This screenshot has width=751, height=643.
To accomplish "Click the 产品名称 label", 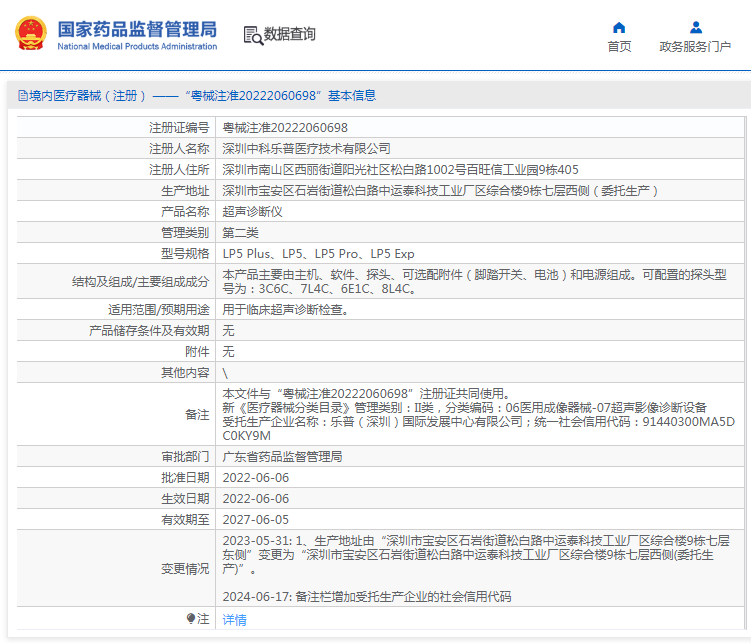I will pyautogui.click(x=185, y=212).
